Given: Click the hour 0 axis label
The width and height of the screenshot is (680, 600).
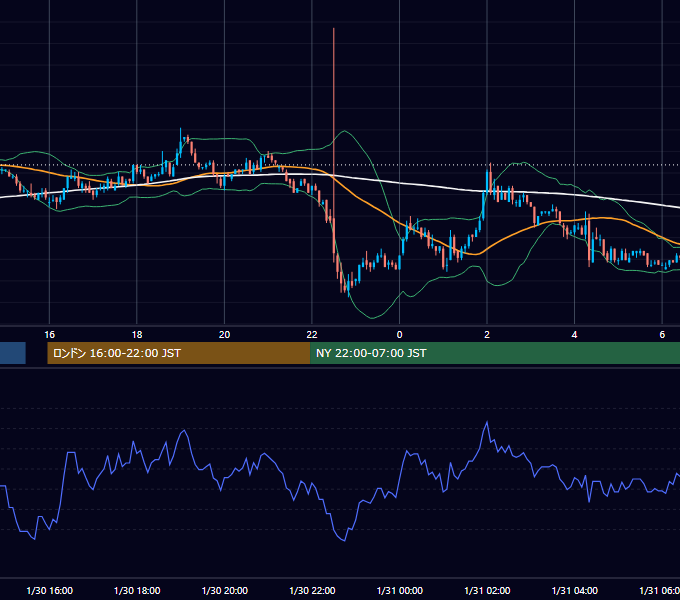Looking at the screenshot, I should point(399,335).
